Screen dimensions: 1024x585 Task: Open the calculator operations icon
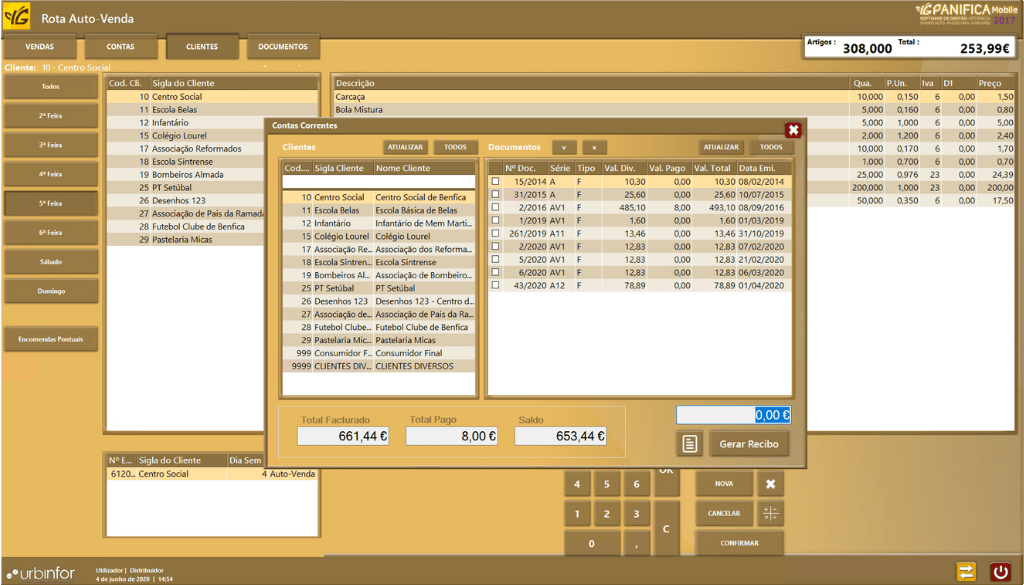coord(770,513)
